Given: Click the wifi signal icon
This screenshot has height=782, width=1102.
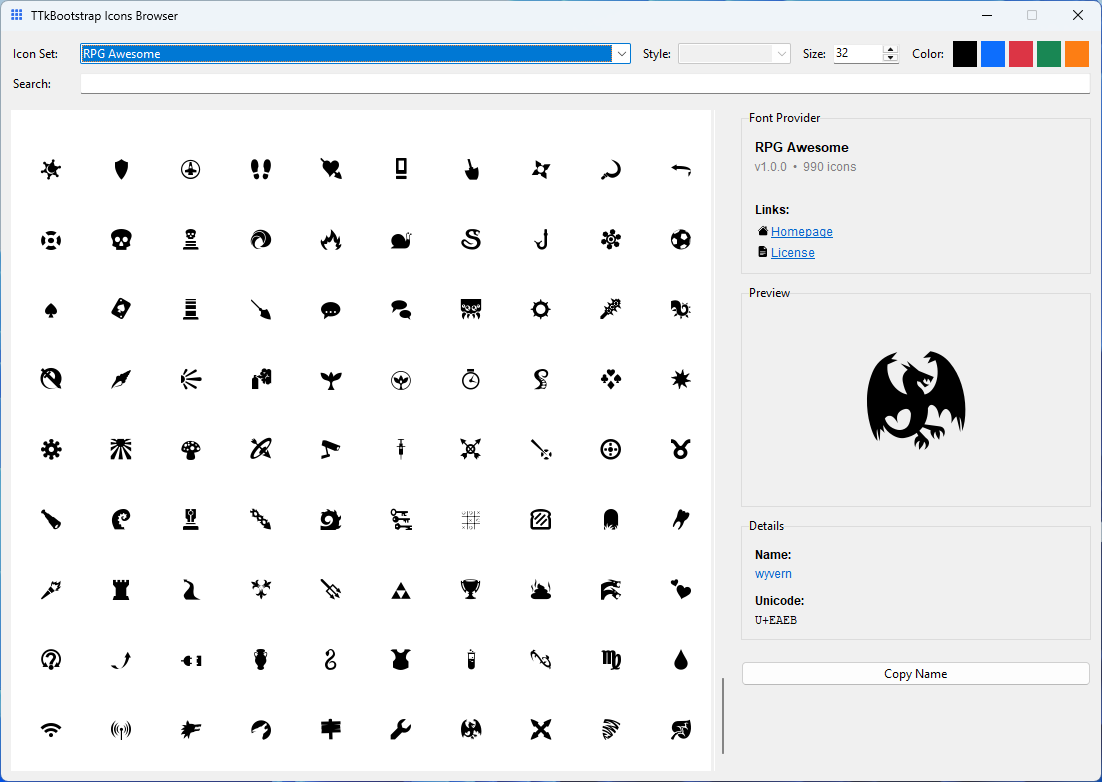Looking at the screenshot, I should 51,729.
